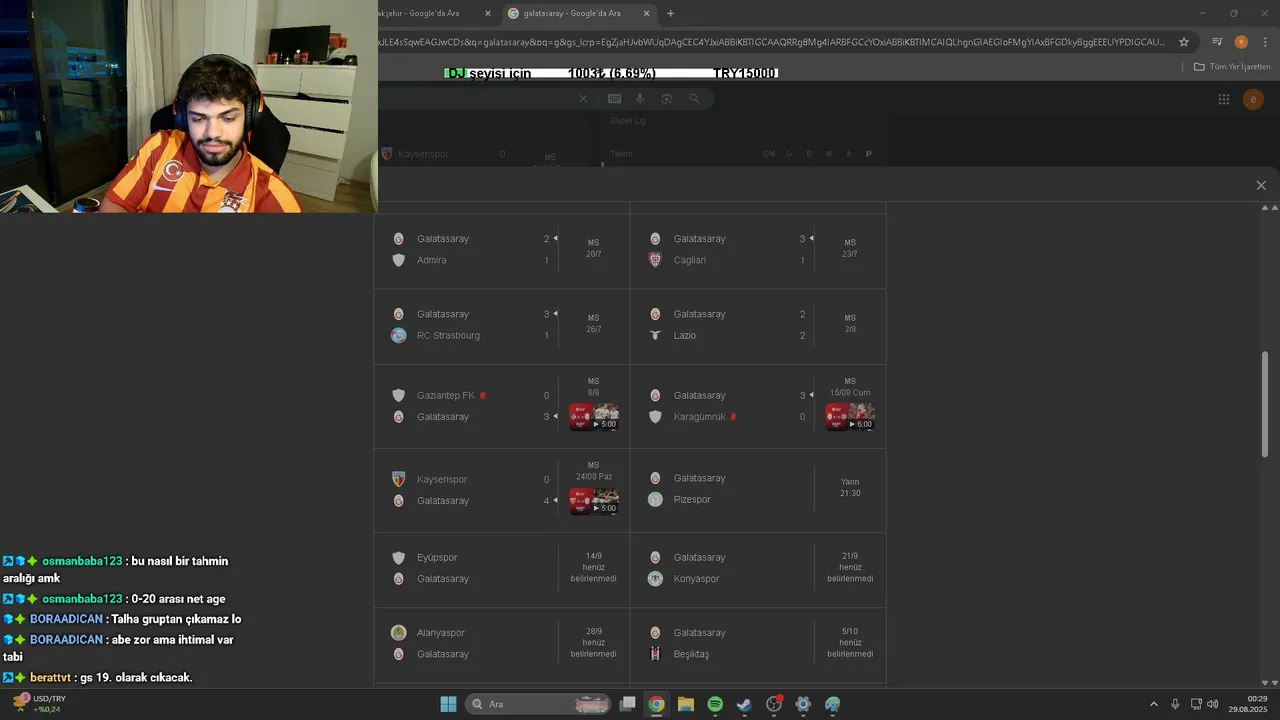Screen dimensions: 1280x720
Task: Click the vertical scrollbar thumb of results panel
Action: [1265, 403]
